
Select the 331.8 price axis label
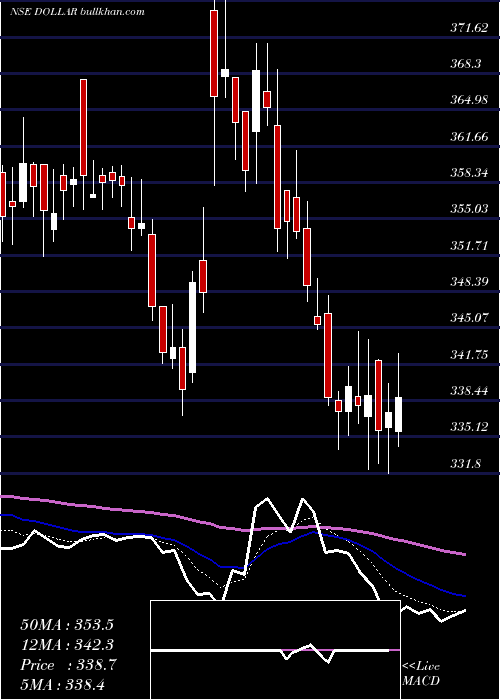466,463
